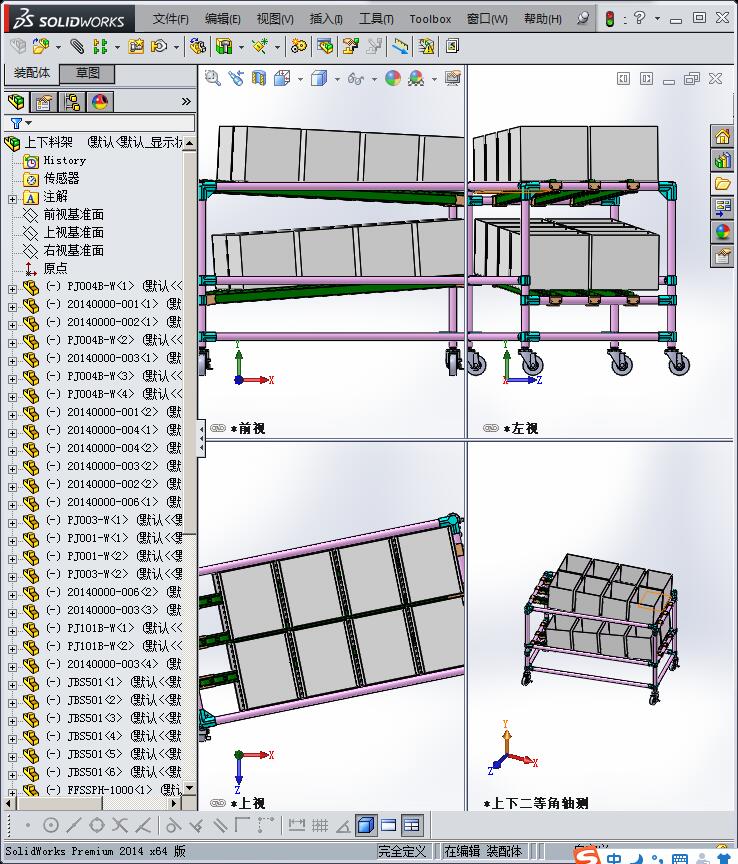Click the Move Component icon

(x=159, y=47)
